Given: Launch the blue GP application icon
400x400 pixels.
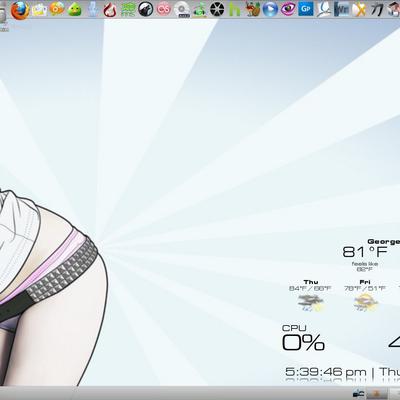Looking at the screenshot, I should click(x=306, y=9).
